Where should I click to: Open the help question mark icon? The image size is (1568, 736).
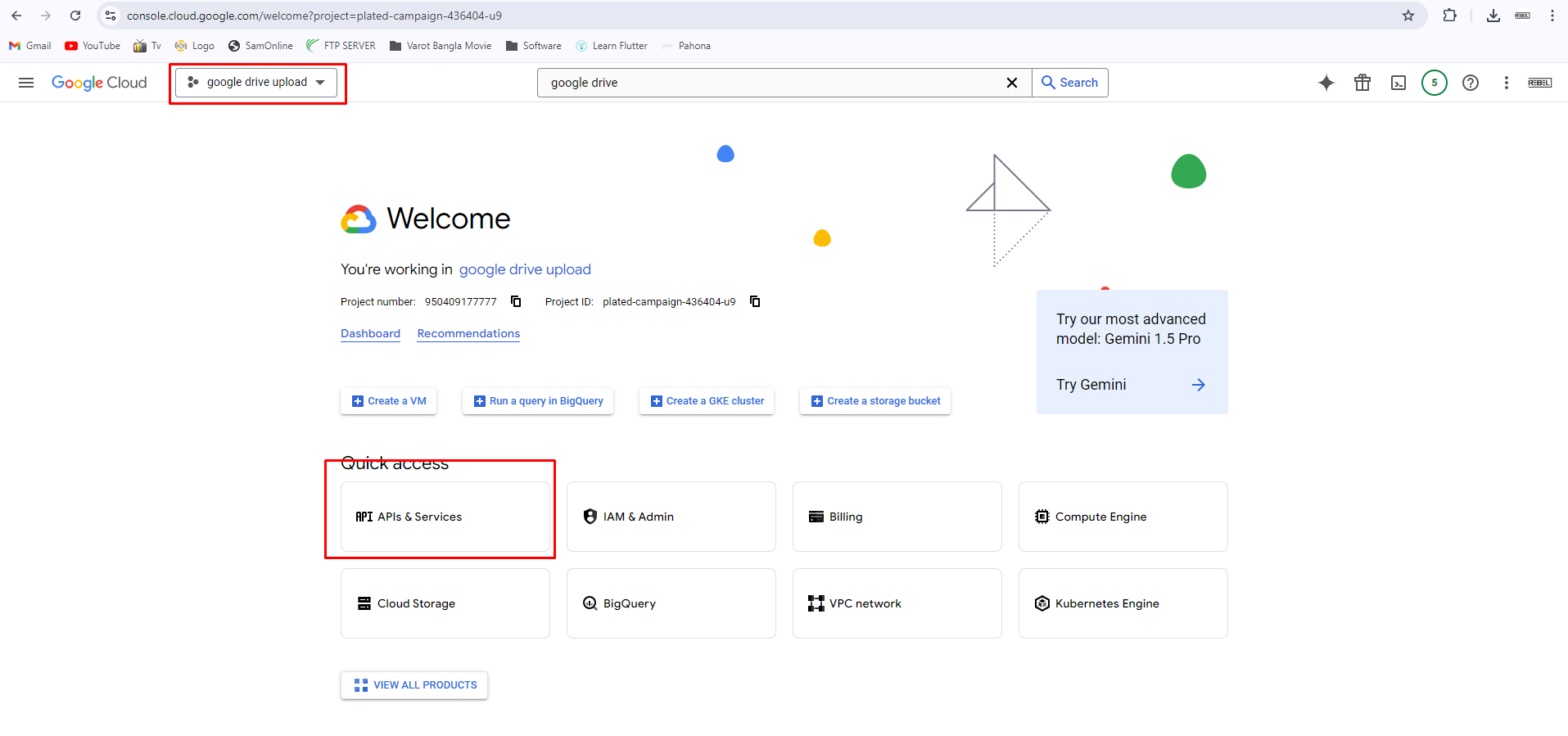1471,83
